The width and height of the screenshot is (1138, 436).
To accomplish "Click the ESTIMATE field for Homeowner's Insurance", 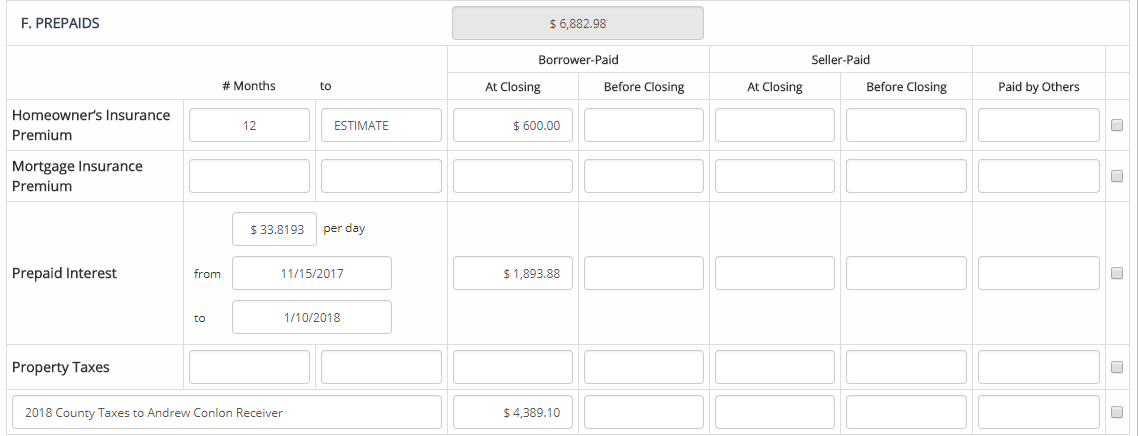I will point(381,125).
